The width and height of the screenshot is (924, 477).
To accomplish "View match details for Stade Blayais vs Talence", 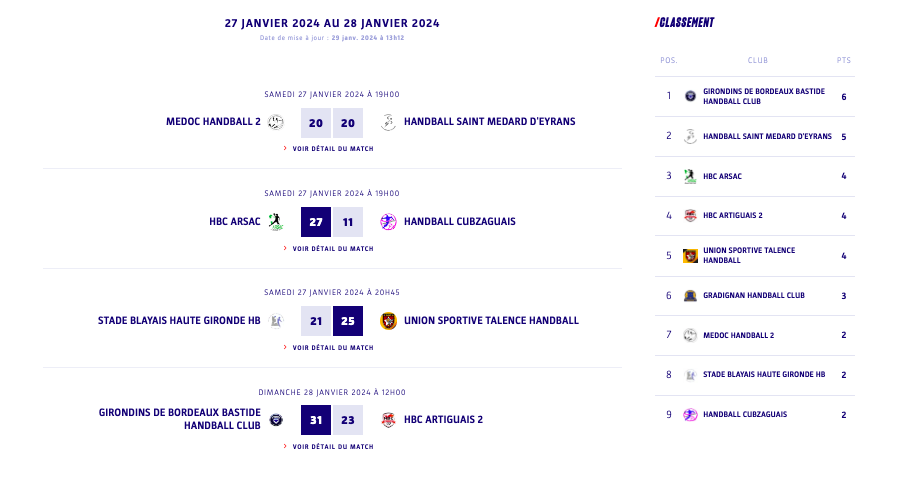I will (x=333, y=348).
